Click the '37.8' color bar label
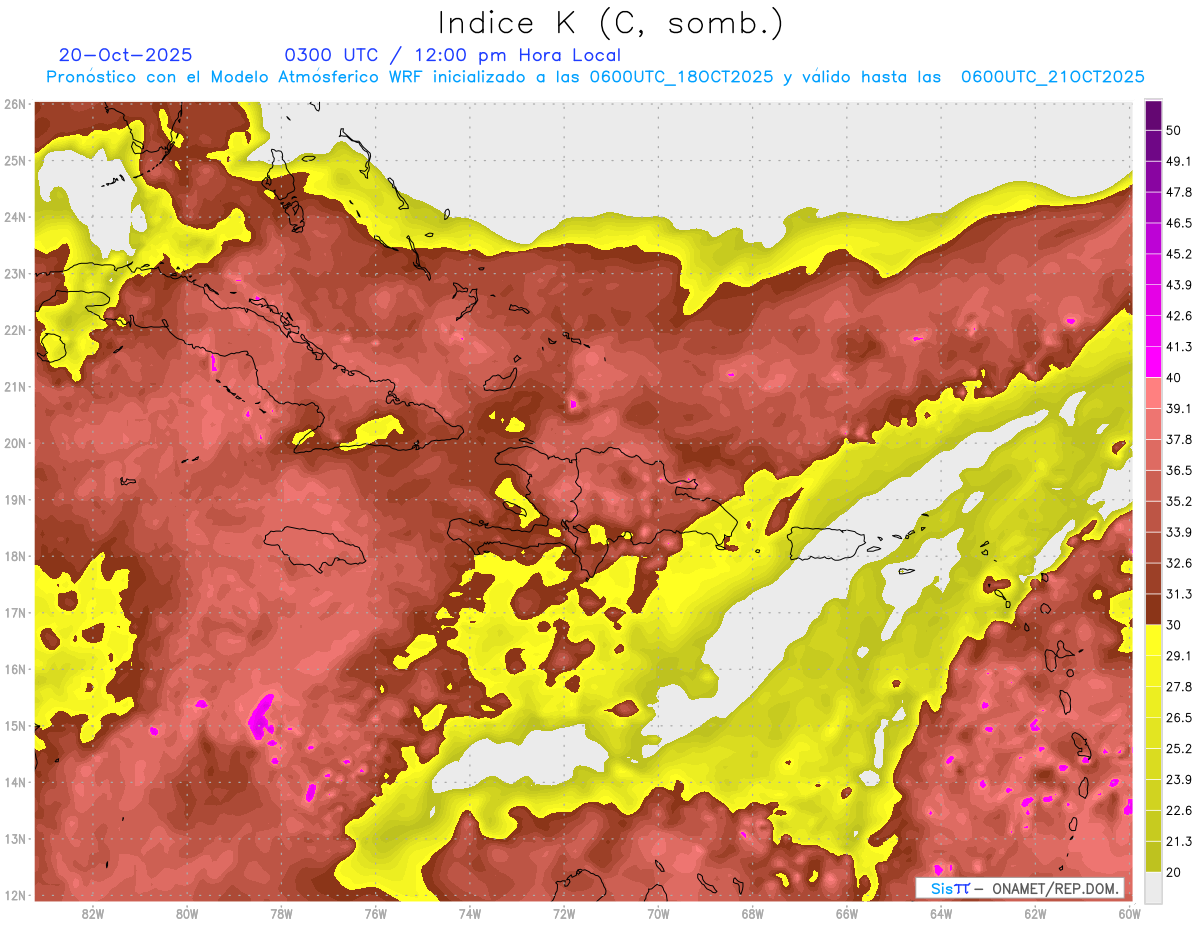Screen dimensions: 1200x927 point(1179,439)
